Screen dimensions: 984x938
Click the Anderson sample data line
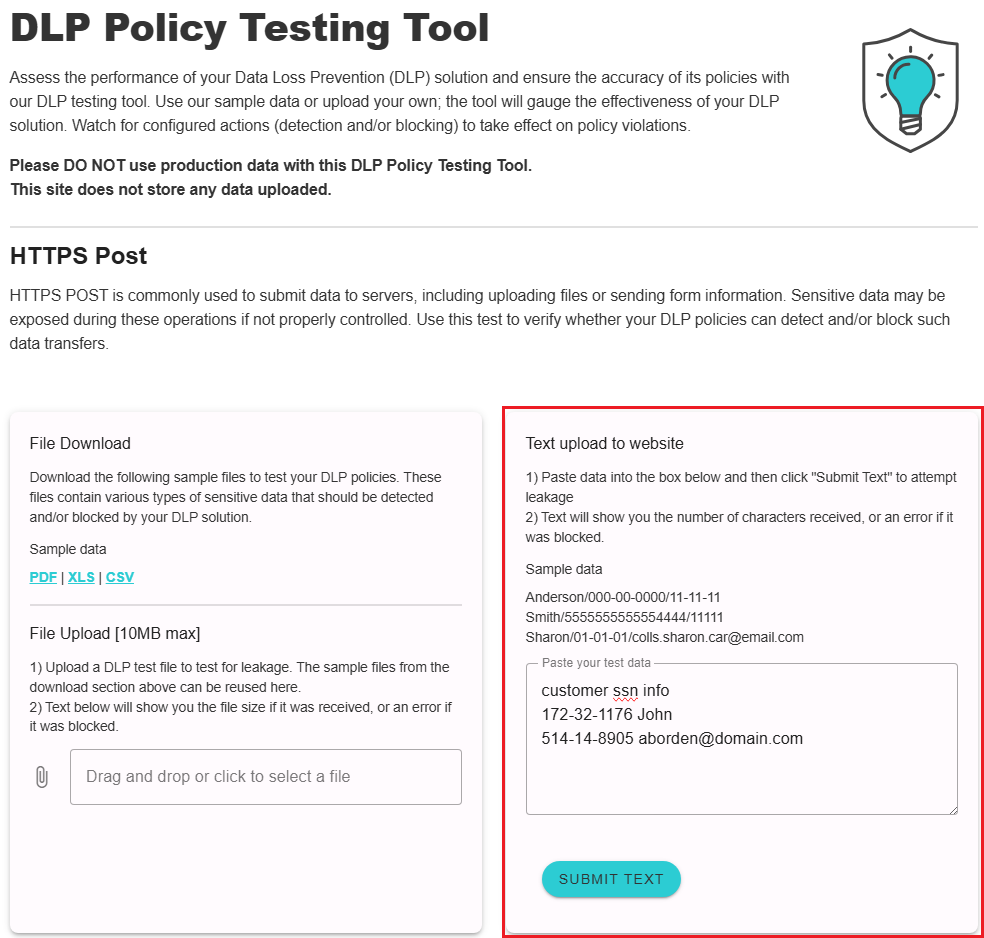coord(623,597)
